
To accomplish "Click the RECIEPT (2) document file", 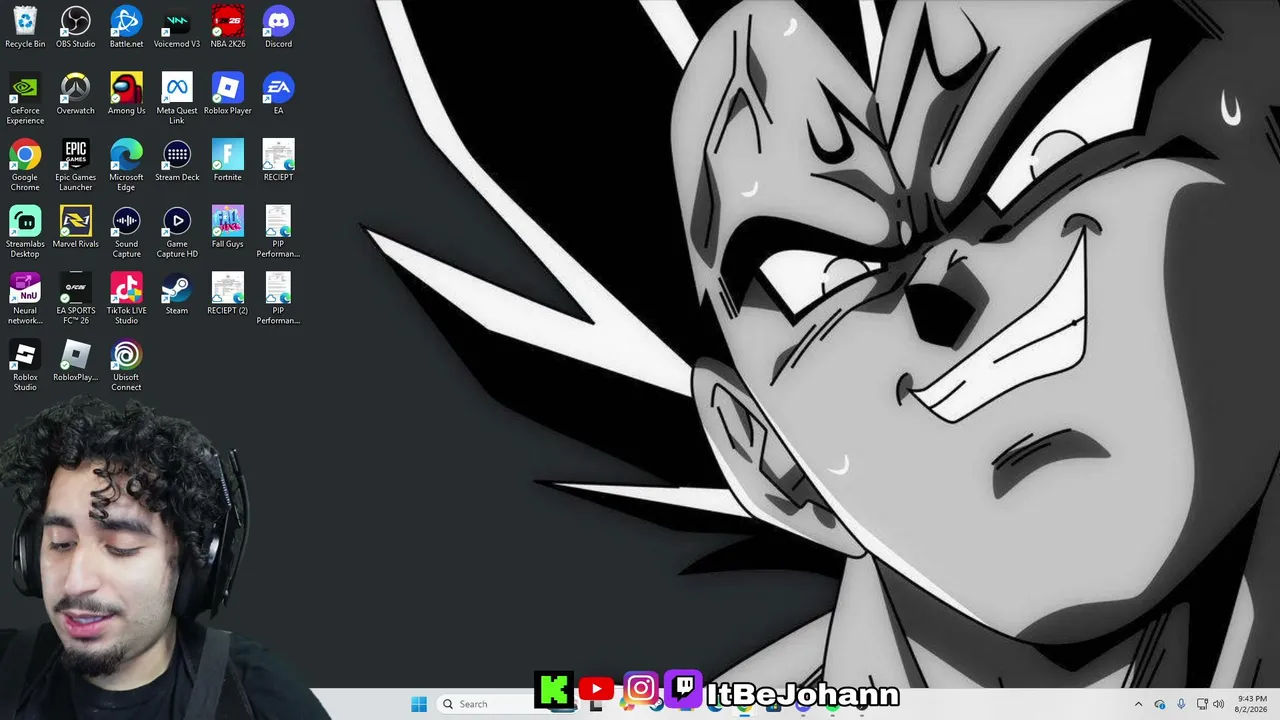I will click(x=228, y=295).
